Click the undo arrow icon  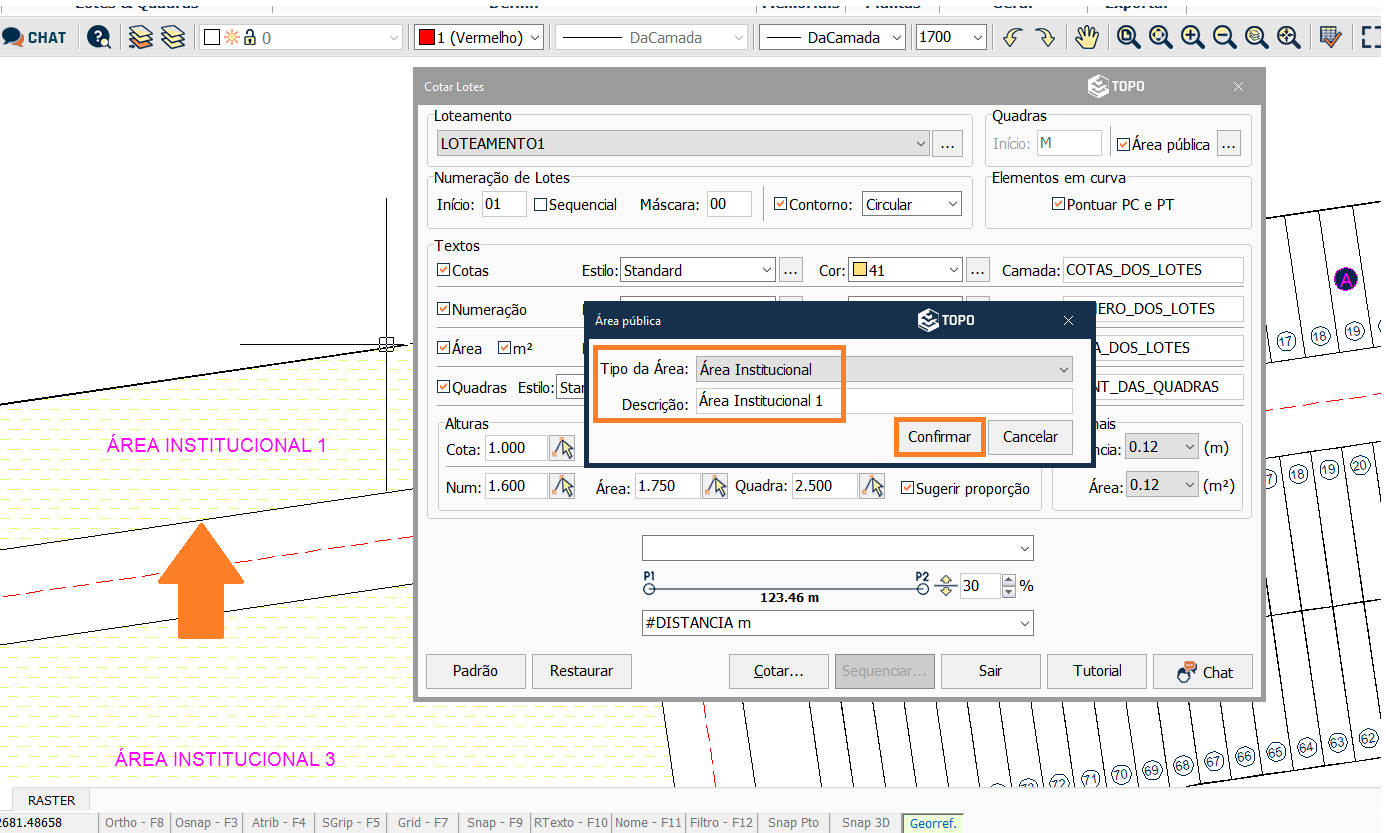pyautogui.click(x=1013, y=38)
